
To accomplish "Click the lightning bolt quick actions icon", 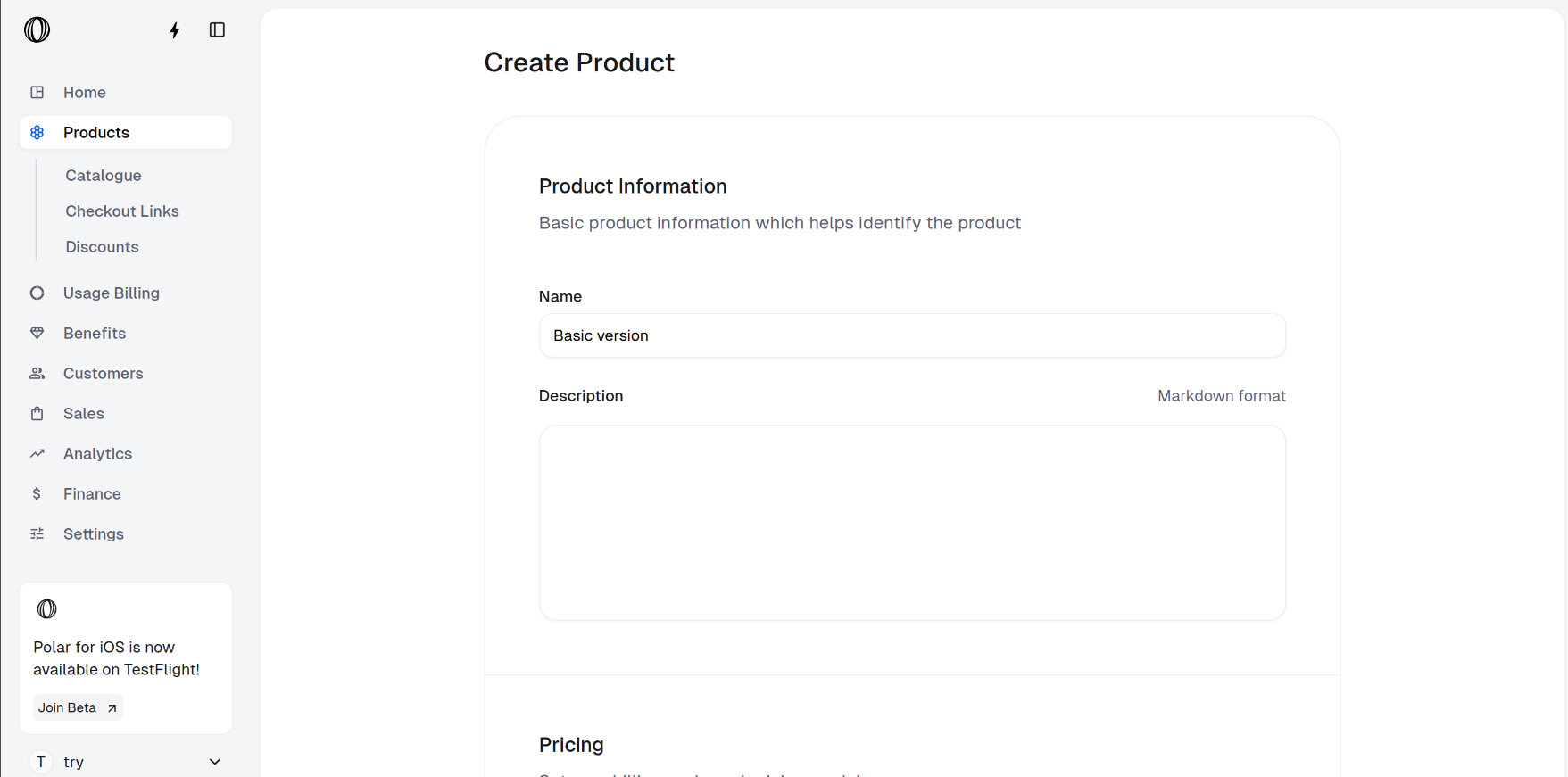I will (x=175, y=30).
